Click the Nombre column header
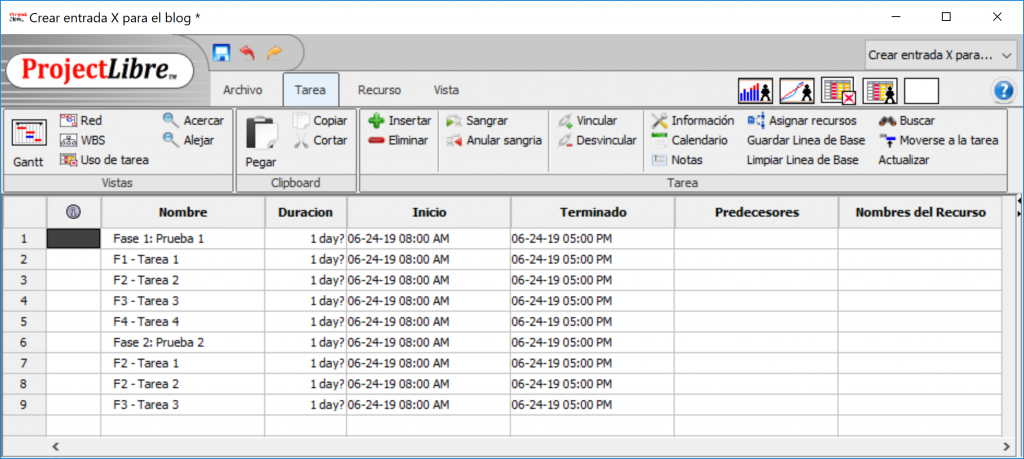The image size is (1024, 459). pos(183,212)
